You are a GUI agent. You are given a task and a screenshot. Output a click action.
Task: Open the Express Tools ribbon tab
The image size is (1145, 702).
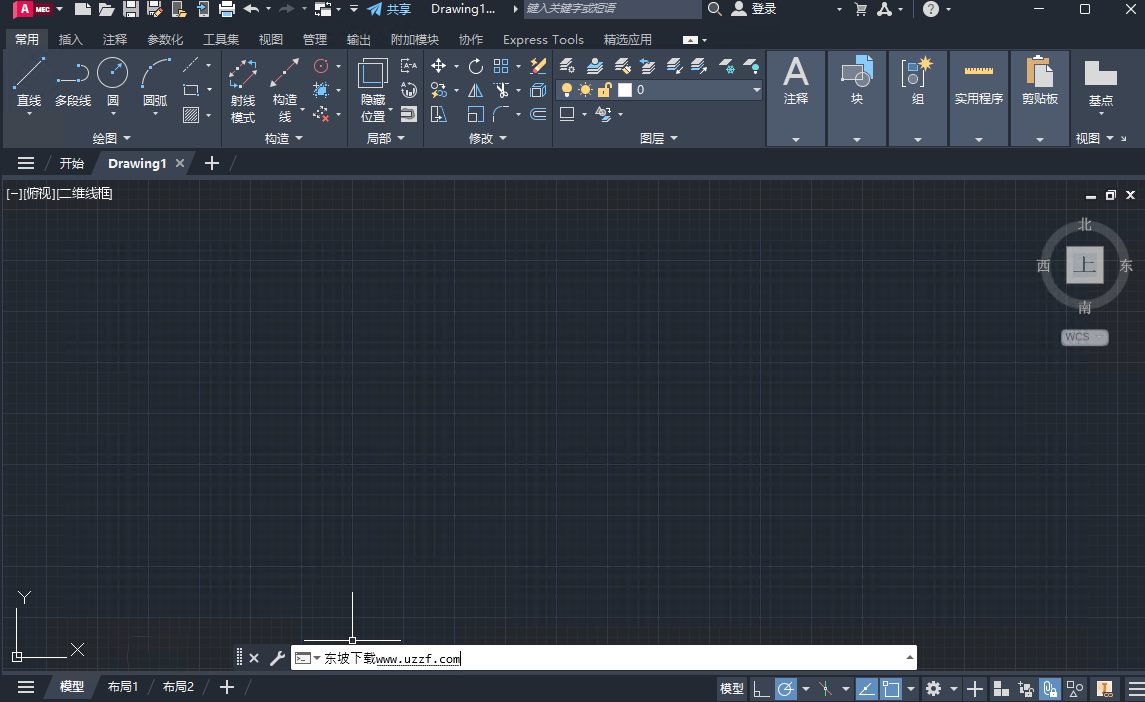(543, 39)
